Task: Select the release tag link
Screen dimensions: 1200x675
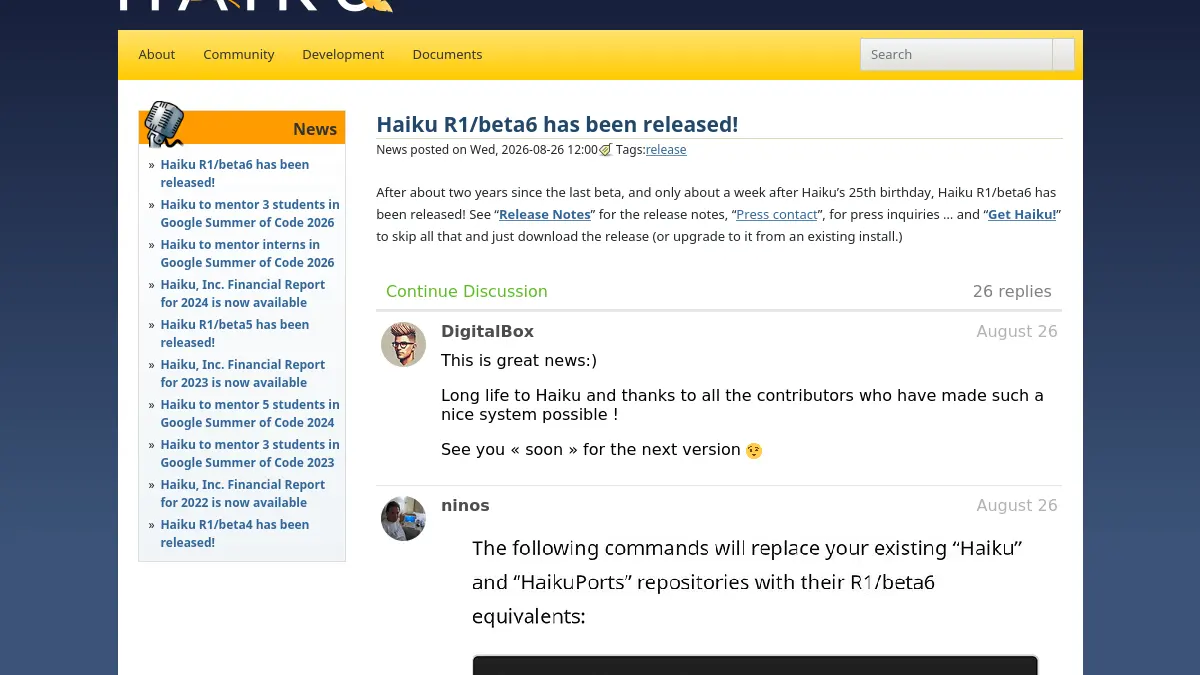Action: (666, 150)
